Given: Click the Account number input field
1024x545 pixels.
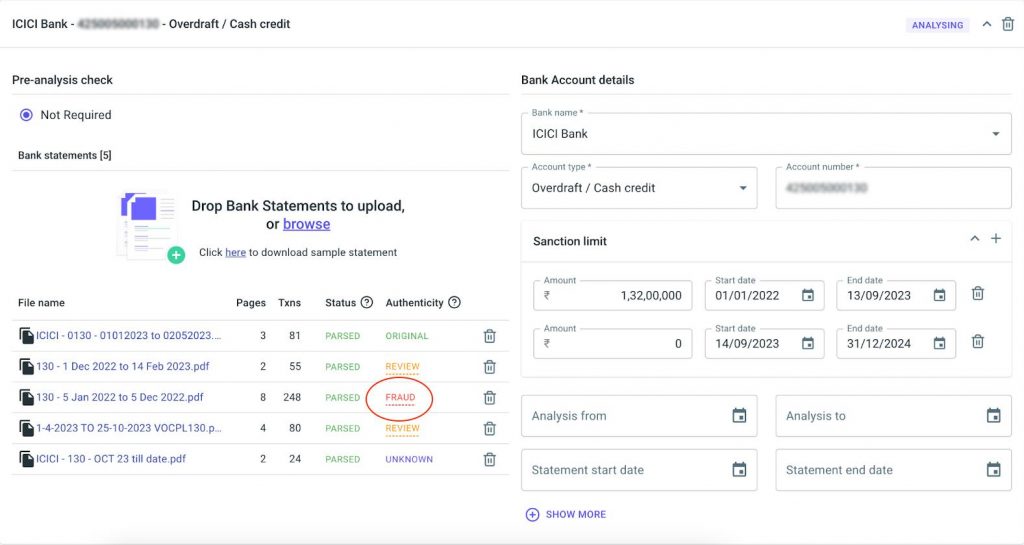Looking at the screenshot, I should point(893,188).
